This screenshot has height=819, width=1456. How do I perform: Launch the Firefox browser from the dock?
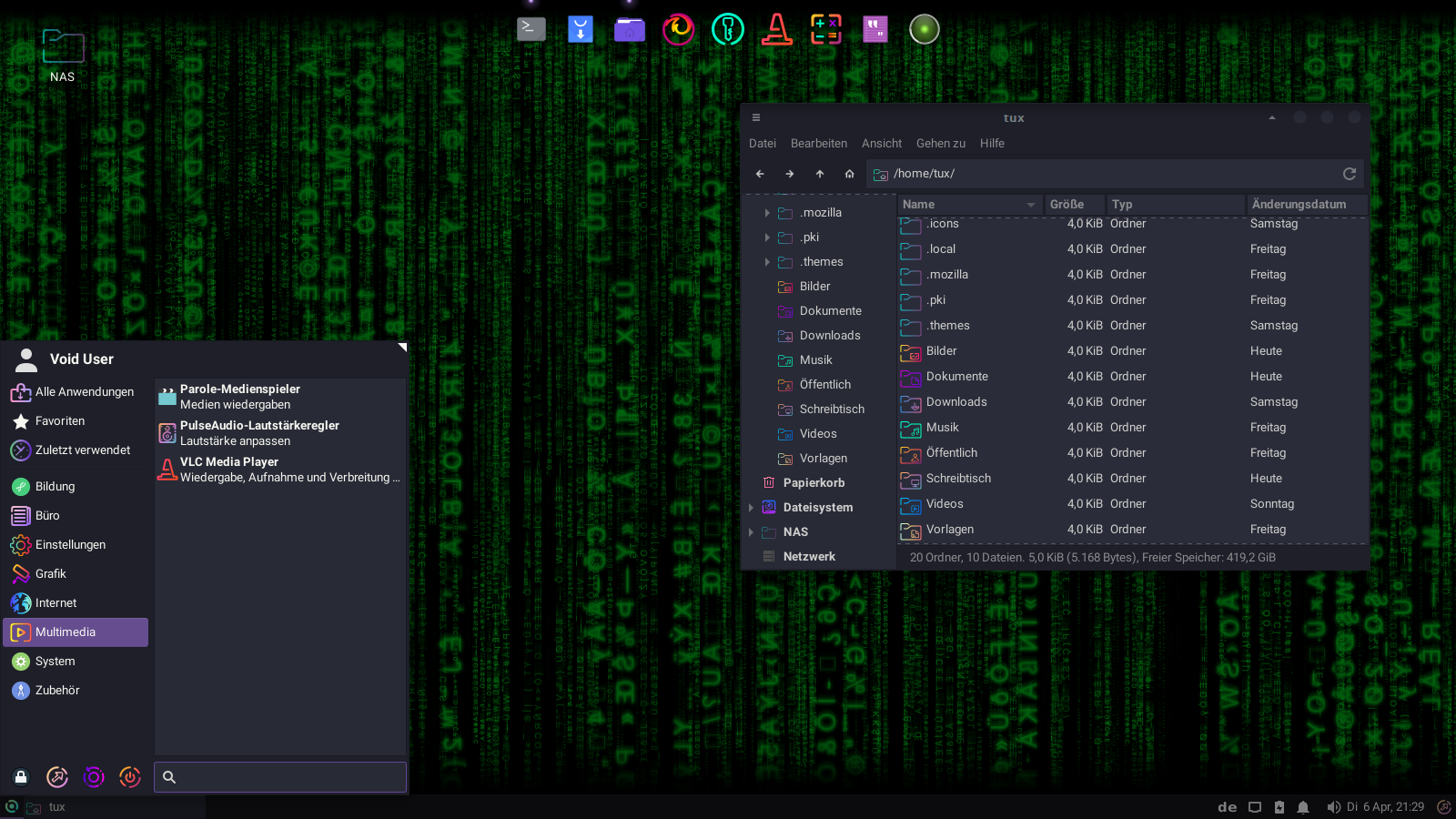coord(678,29)
